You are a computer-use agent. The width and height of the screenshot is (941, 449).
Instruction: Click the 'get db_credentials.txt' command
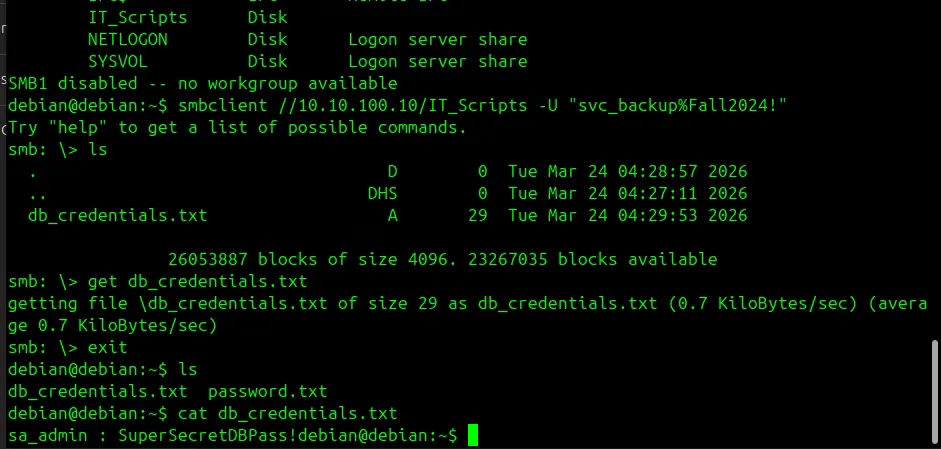point(197,282)
